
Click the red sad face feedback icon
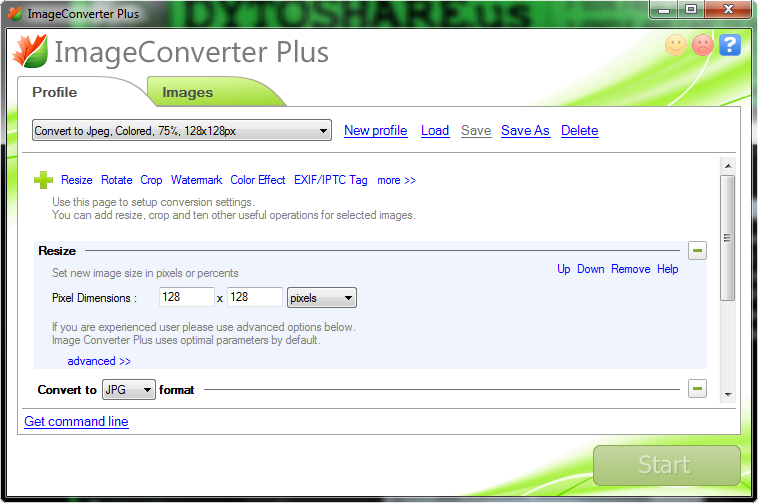coord(702,45)
